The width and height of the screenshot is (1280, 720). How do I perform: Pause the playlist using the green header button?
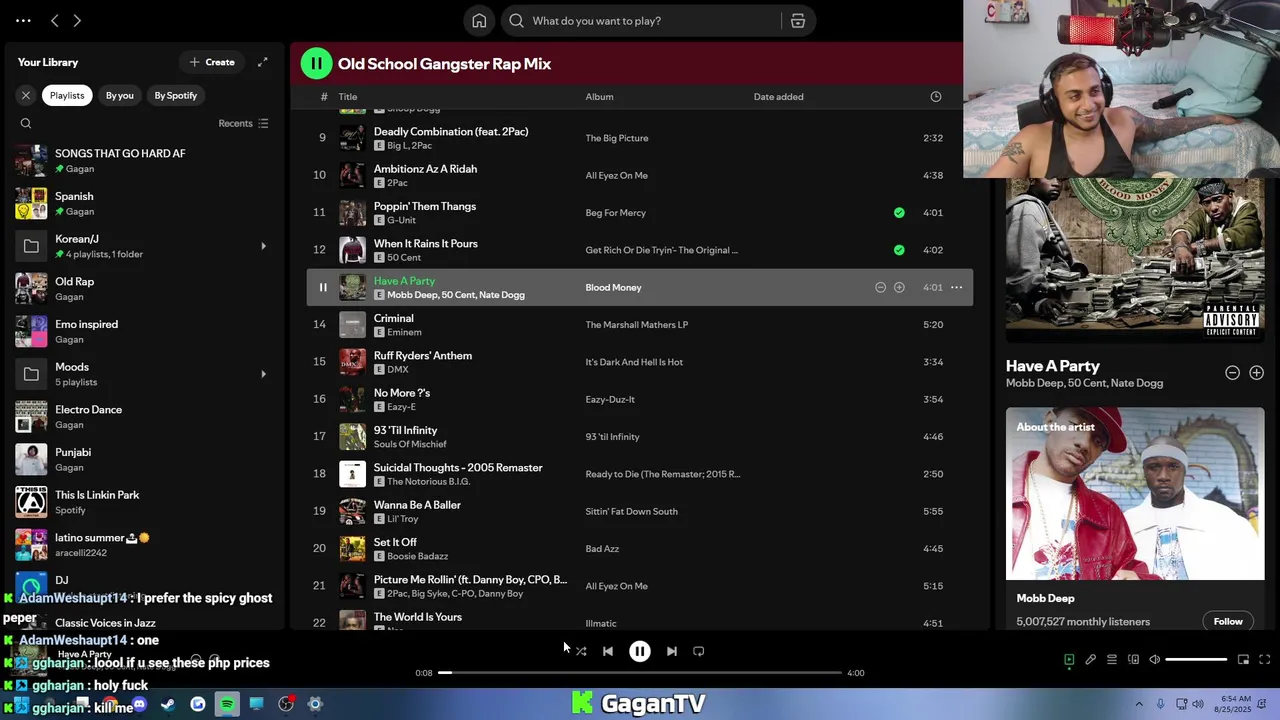316,63
